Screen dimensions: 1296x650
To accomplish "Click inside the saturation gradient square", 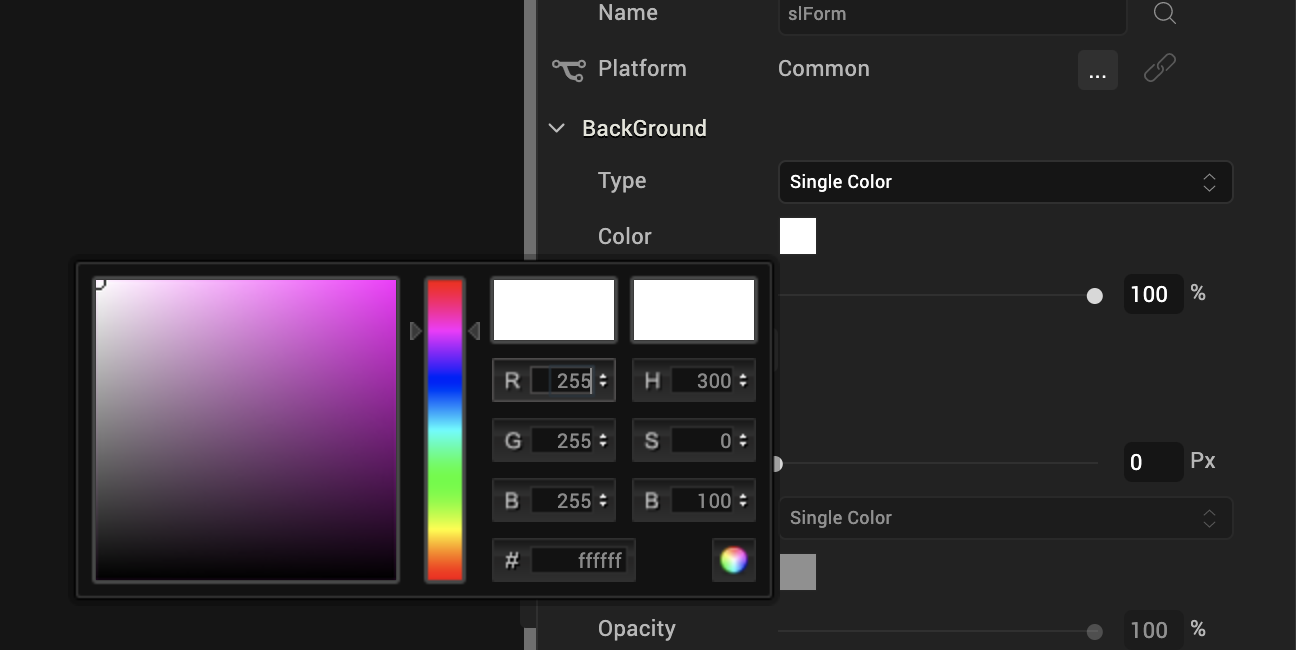I will (x=246, y=430).
